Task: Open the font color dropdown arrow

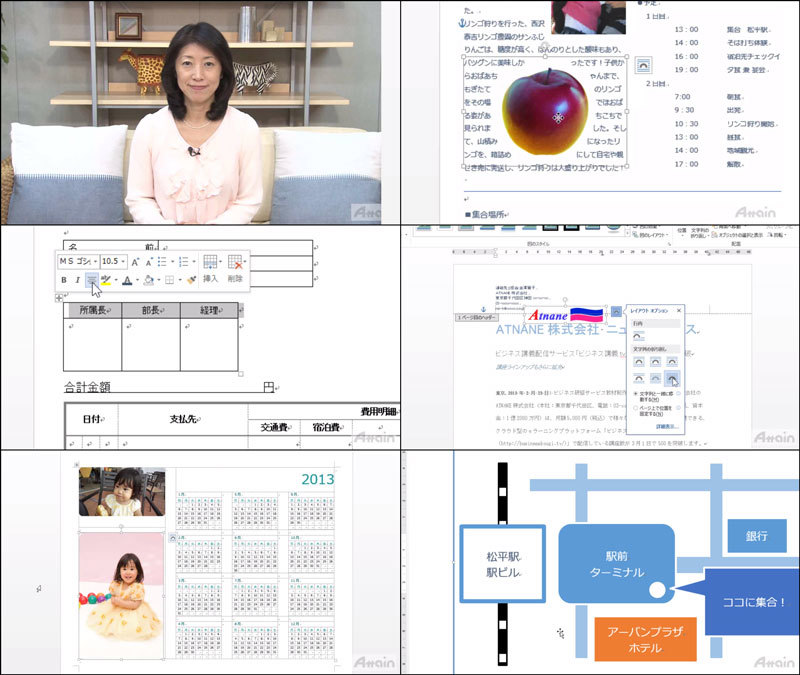Action: pos(138,280)
